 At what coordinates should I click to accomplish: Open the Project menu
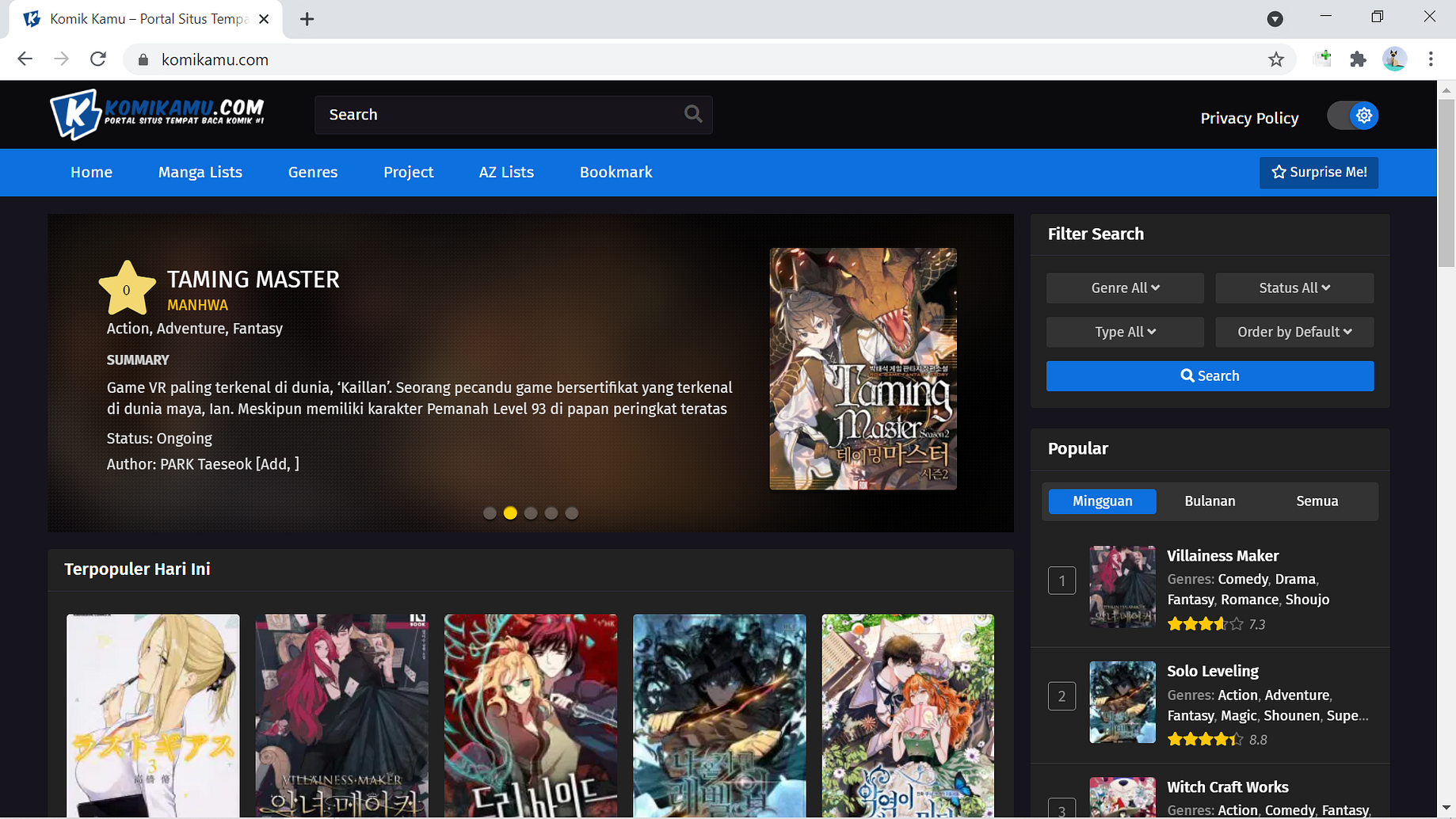409,172
